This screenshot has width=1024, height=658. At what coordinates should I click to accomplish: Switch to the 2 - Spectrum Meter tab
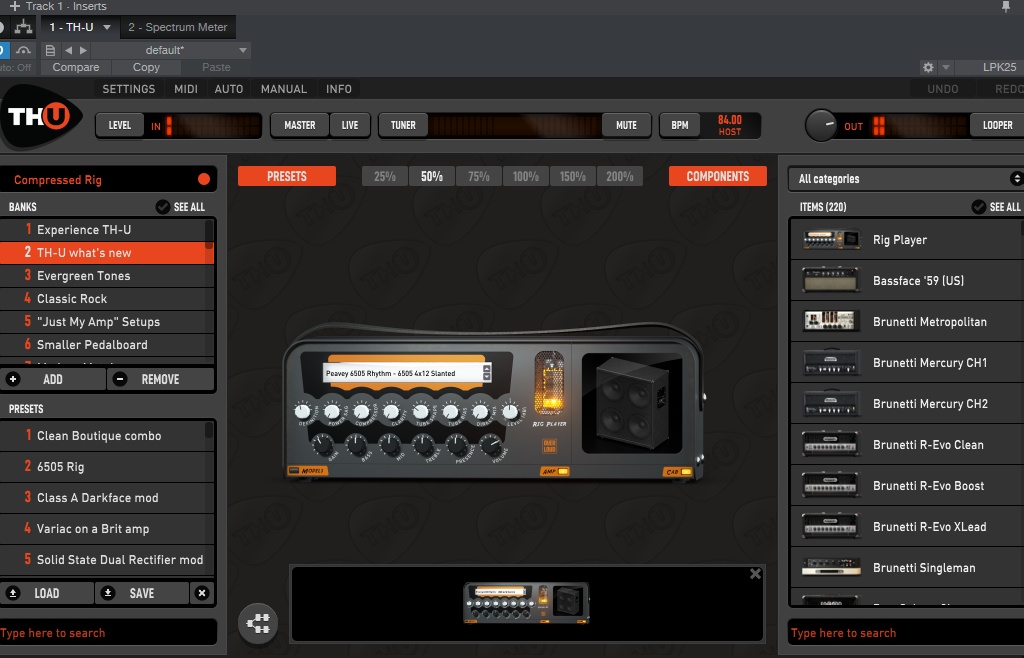pos(178,27)
